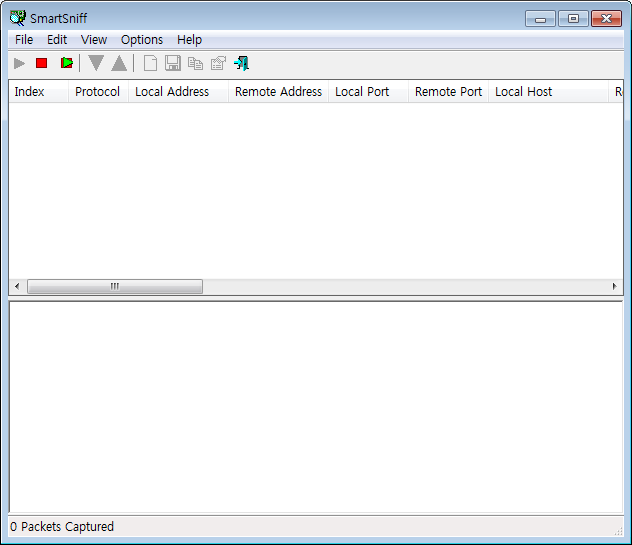Screen dimensions: 632x545
Task: Click the SmartSniff title bar app icon
Action: pos(18,18)
